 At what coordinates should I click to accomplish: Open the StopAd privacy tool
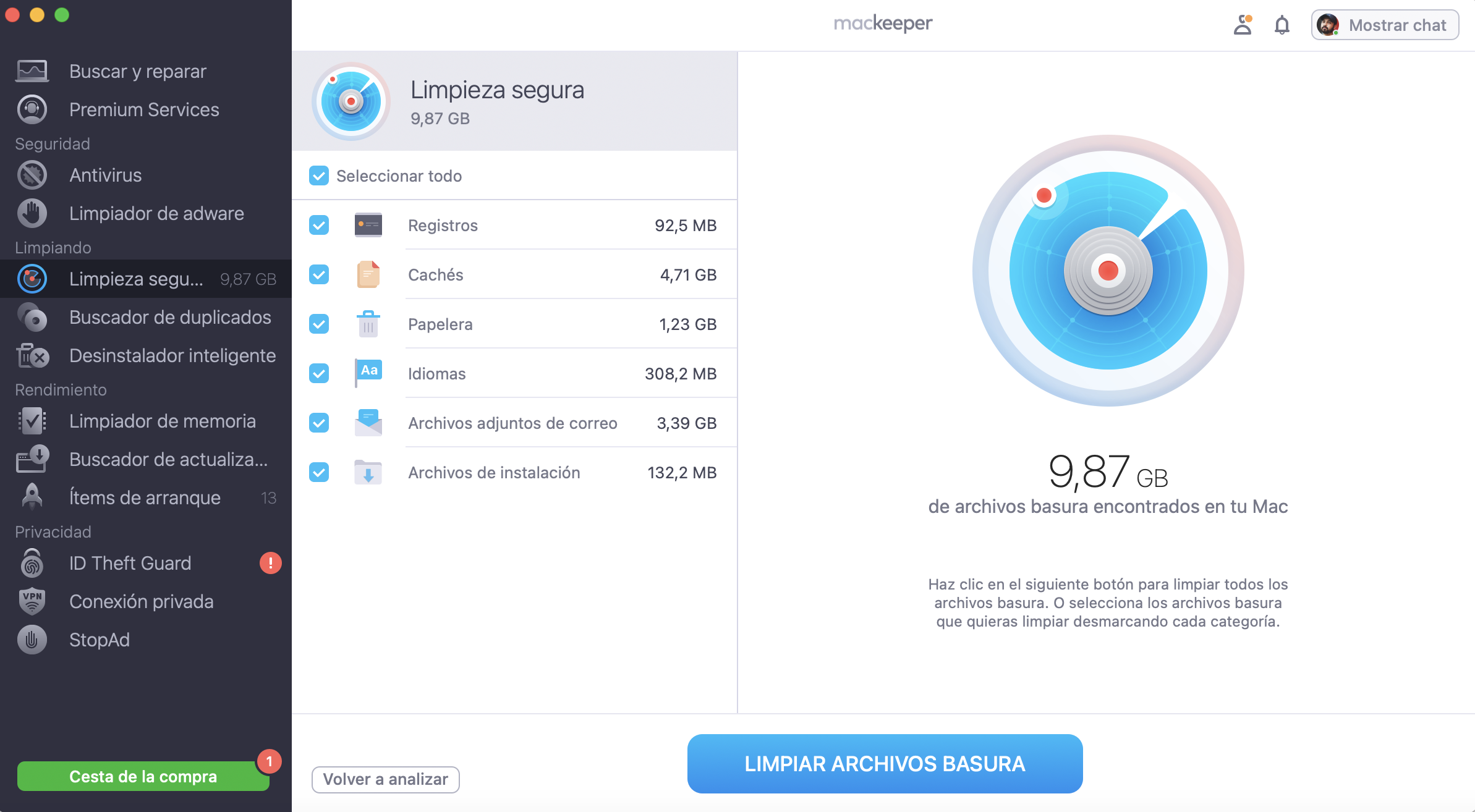point(100,640)
